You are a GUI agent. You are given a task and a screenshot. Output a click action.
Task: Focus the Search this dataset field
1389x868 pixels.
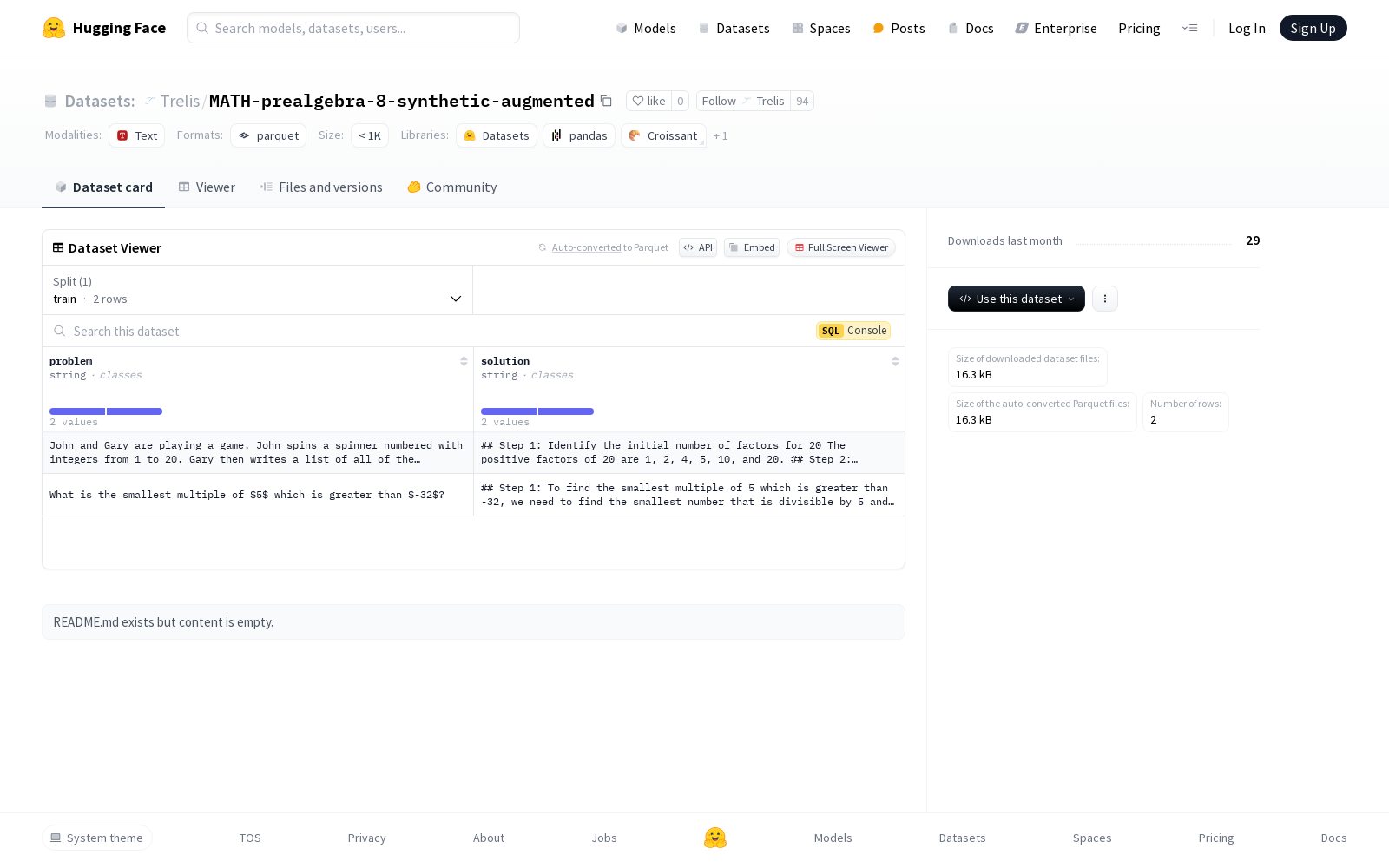coord(425,331)
